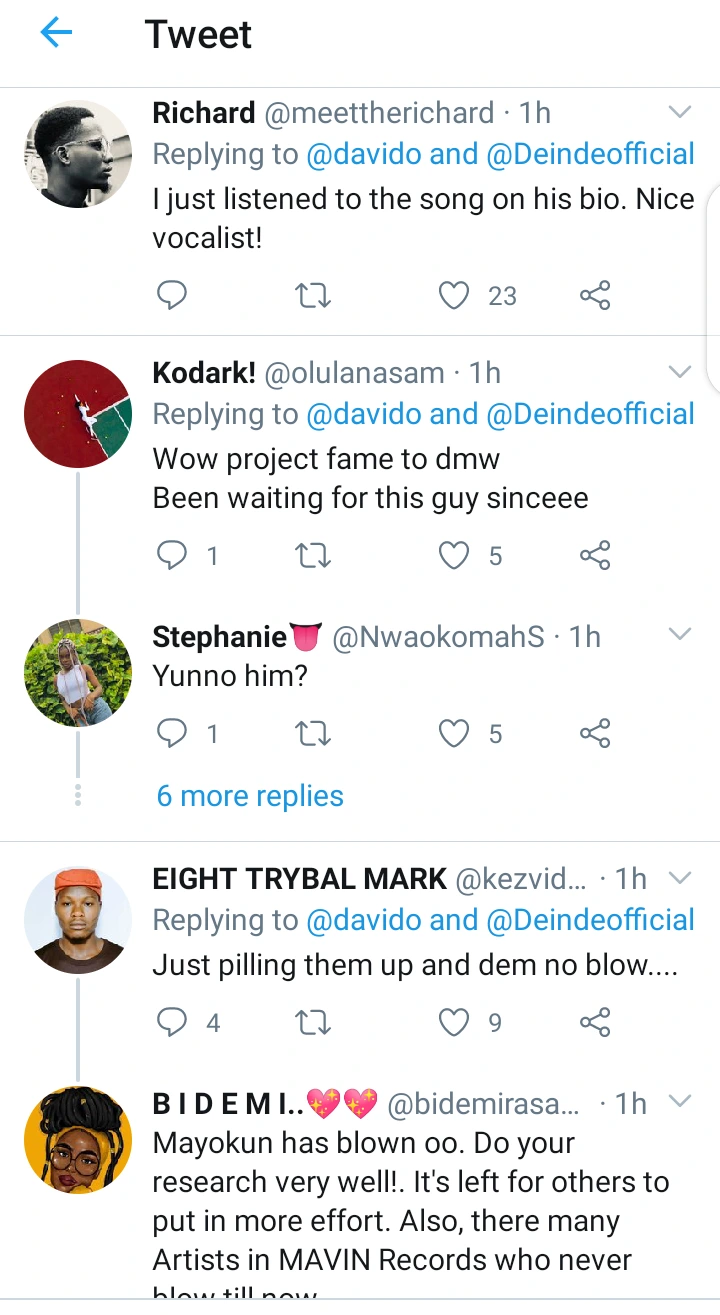The width and height of the screenshot is (720, 1315).
Task: Retweet Kodark's project fame tweet
Action: point(314,555)
